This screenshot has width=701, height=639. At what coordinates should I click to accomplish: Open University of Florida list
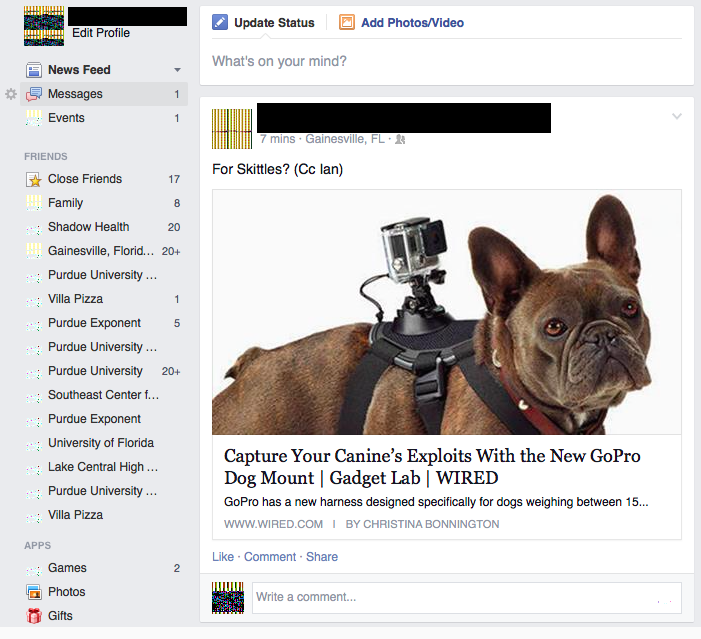pos(104,443)
